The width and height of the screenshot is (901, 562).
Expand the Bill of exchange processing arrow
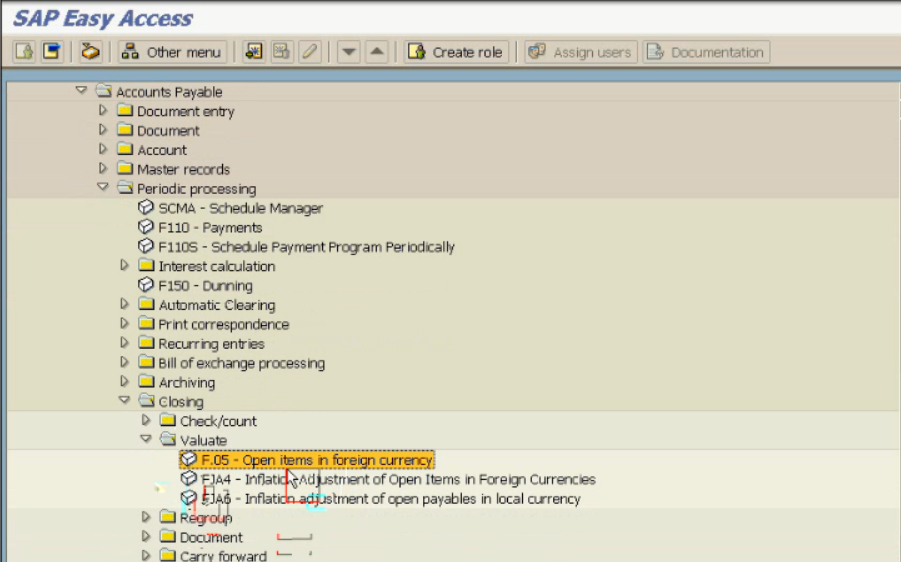[x=124, y=362]
